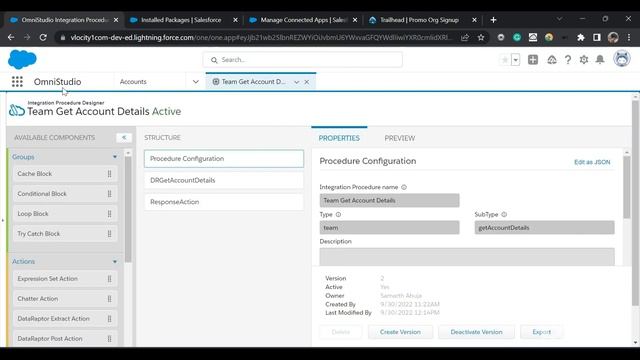Bookmark this page with the star icon
Viewport: 640px width, 360px height.
481,38
